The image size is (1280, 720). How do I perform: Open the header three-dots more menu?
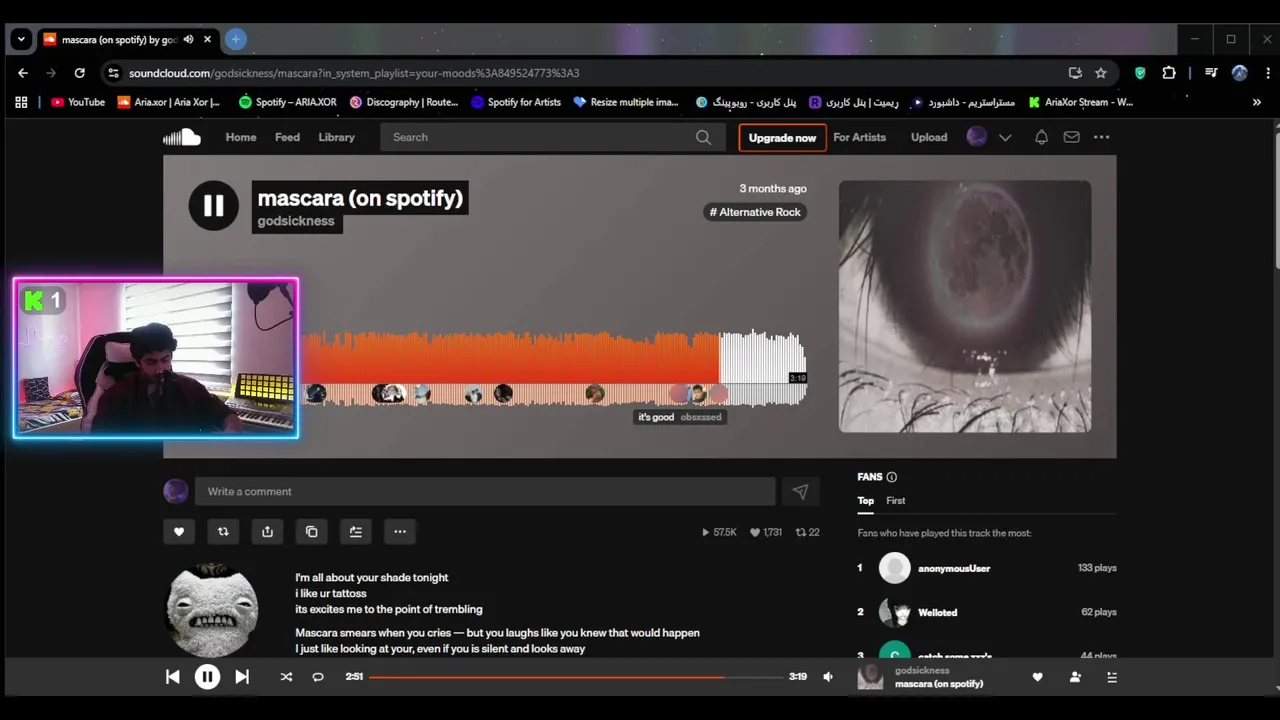pyautogui.click(x=1101, y=137)
